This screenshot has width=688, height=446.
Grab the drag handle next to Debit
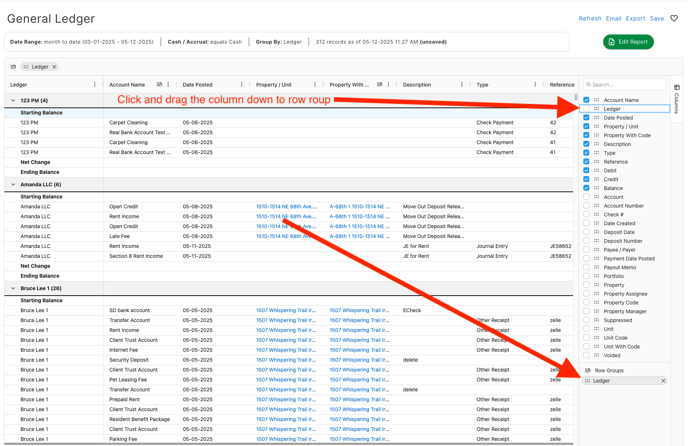pos(596,170)
